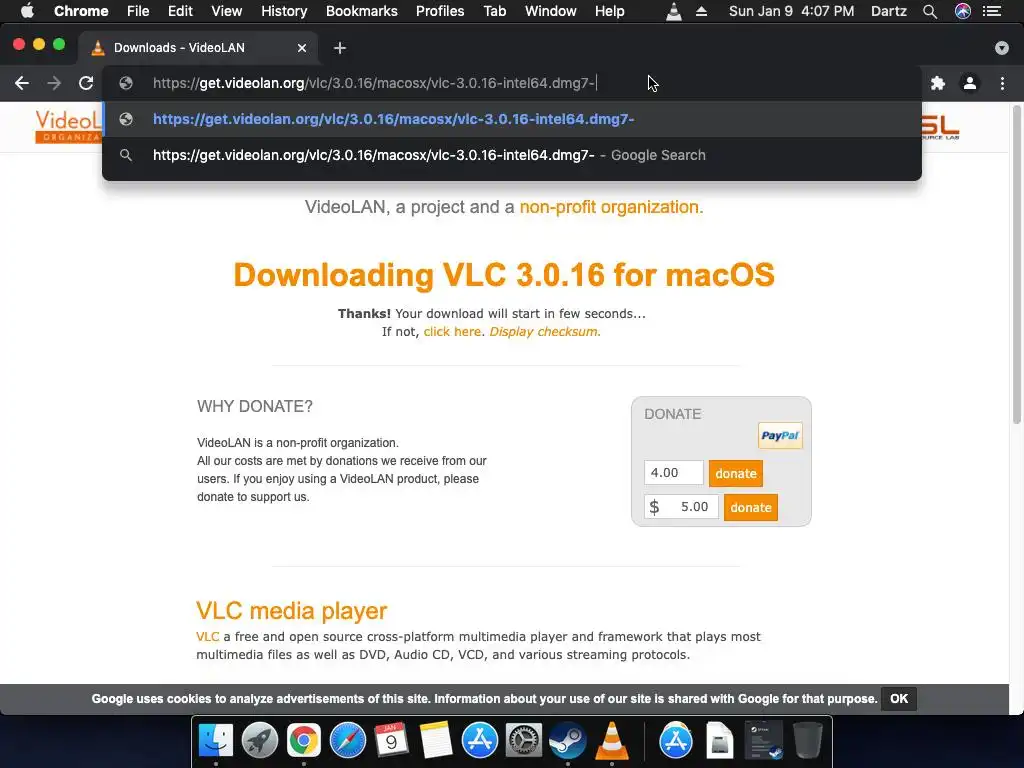Viewport: 1024px width, 768px height.
Task: Open the Trash in the Dock
Action: (x=807, y=741)
